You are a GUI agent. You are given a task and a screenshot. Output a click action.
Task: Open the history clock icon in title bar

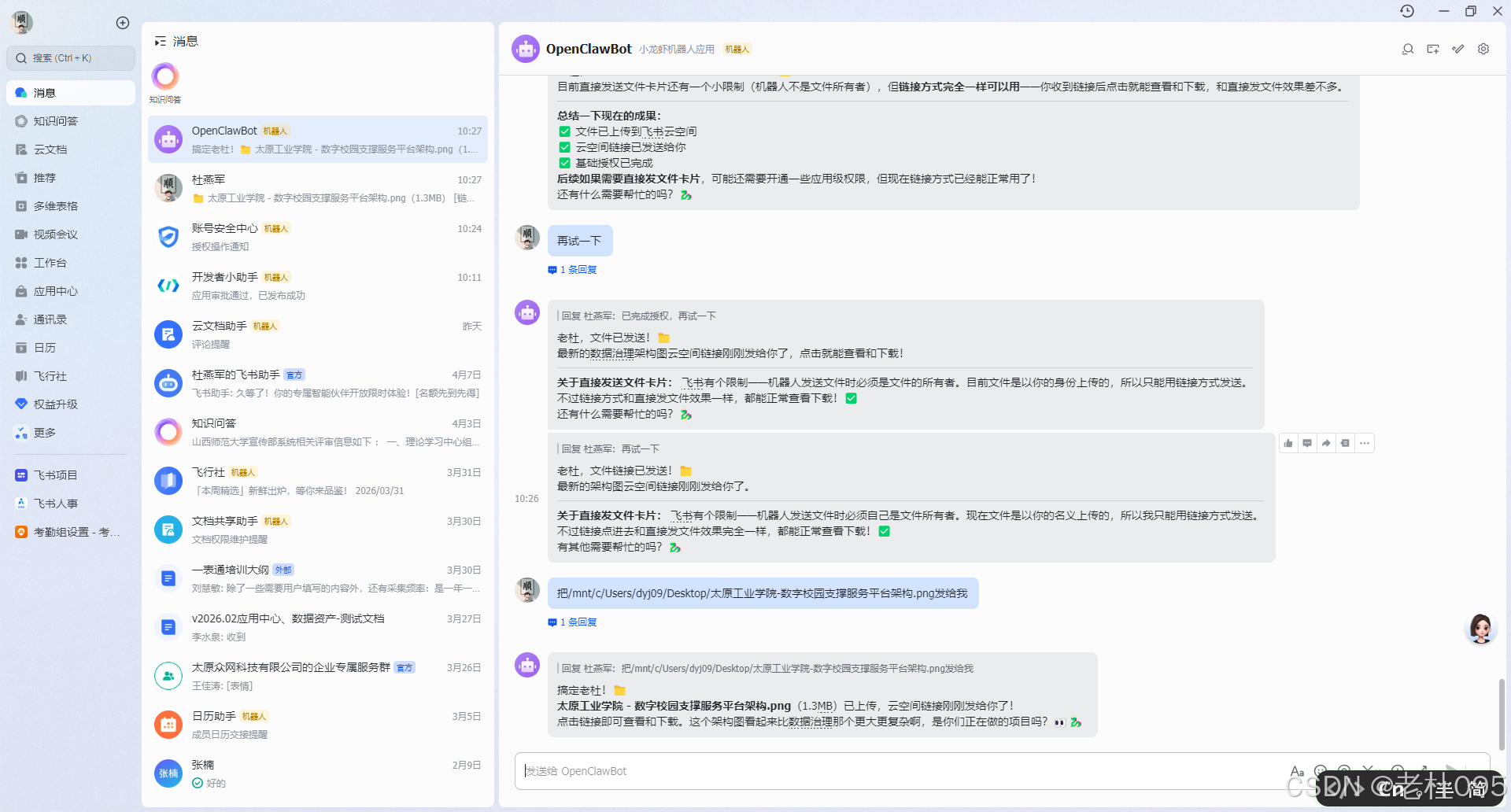[x=1407, y=11]
